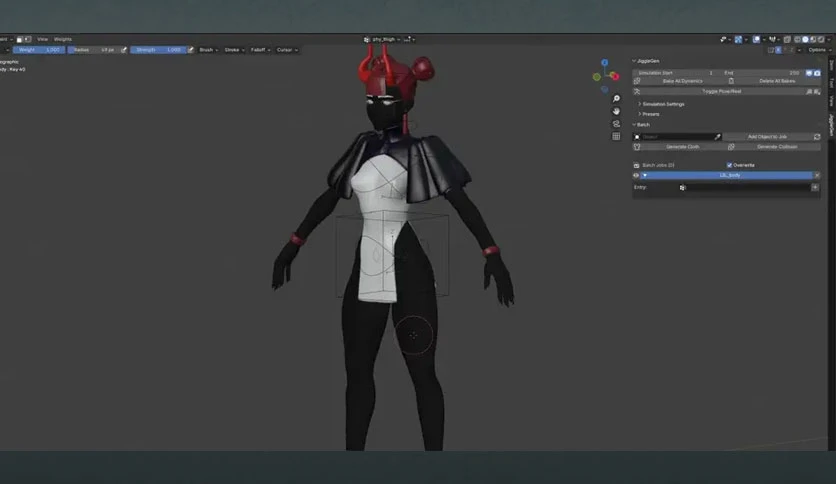Toggle pressure sensitivity for Strength
The height and width of the screenshot is (484, 836).
(x=190, y=50)
